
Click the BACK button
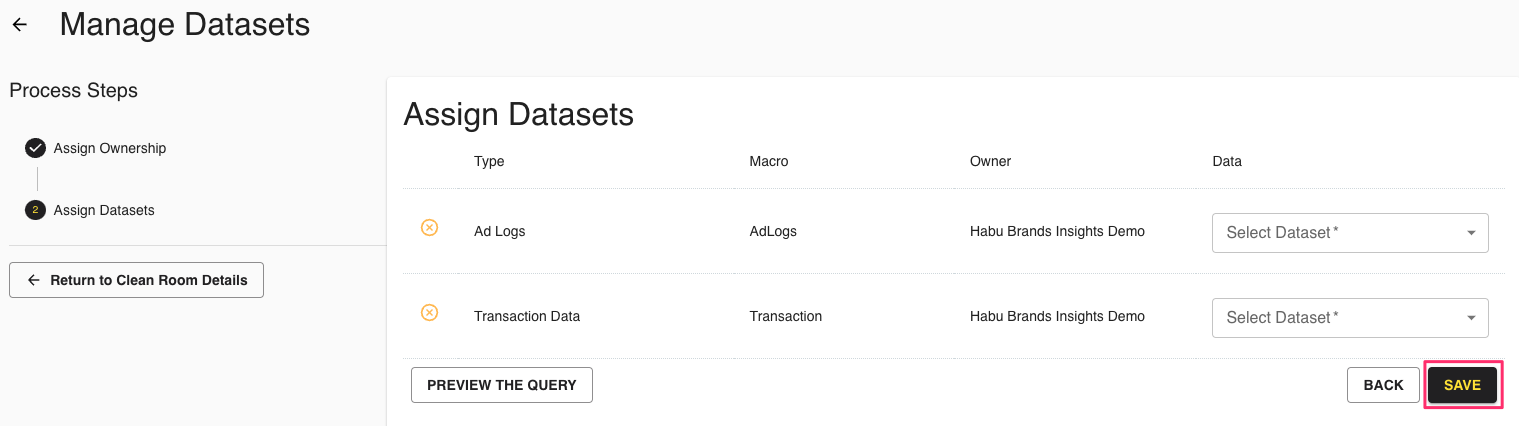(1383, 385)
